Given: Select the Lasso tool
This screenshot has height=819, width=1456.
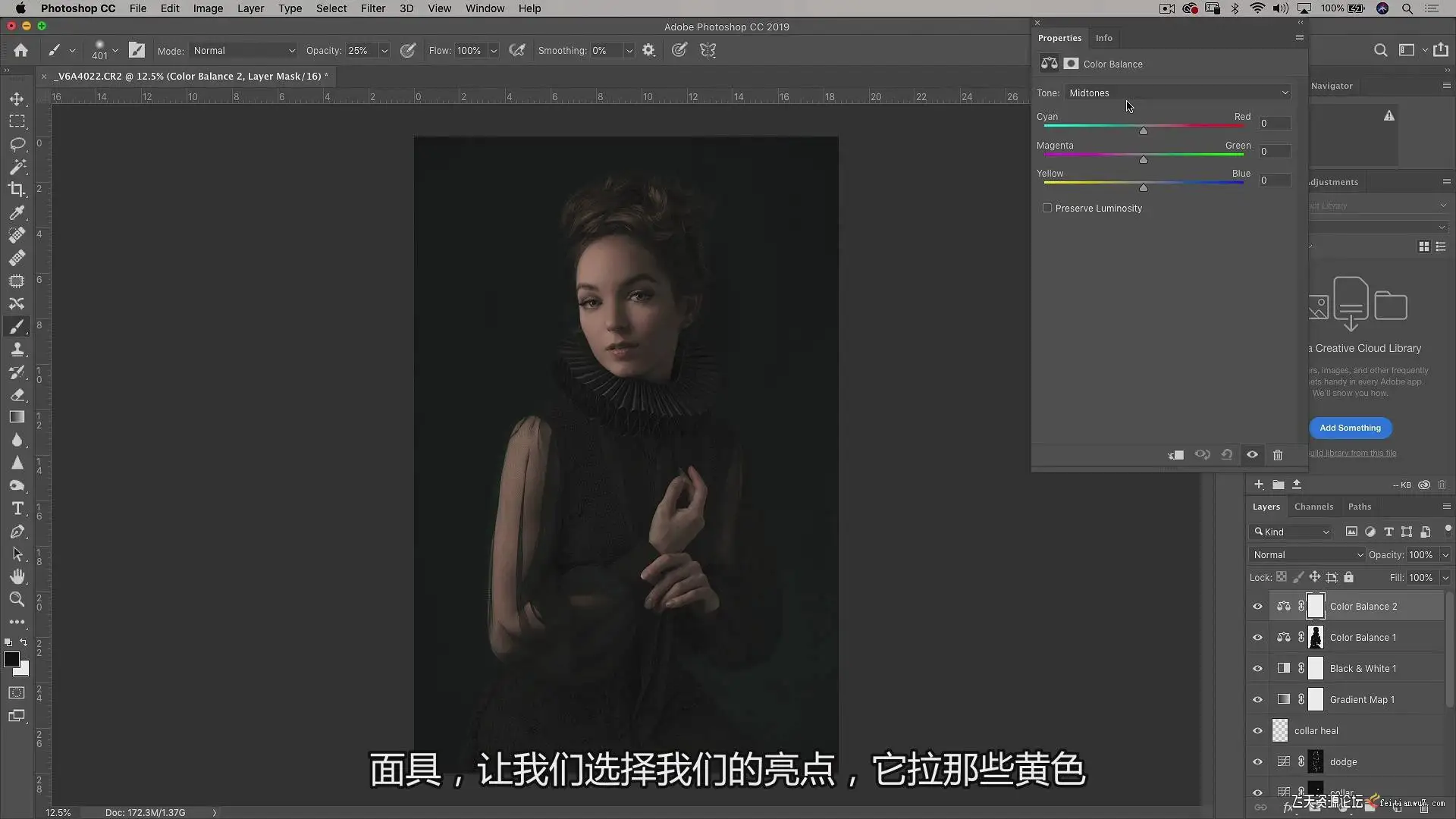Looking at the screenshot, I should pyautogui.click(x=17, y=144).
